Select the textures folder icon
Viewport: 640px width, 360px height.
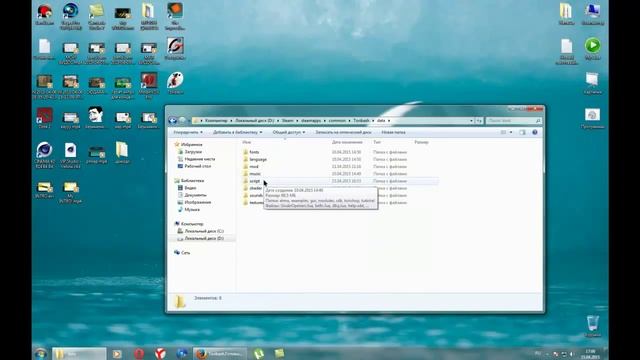click(x=246, y=202)
